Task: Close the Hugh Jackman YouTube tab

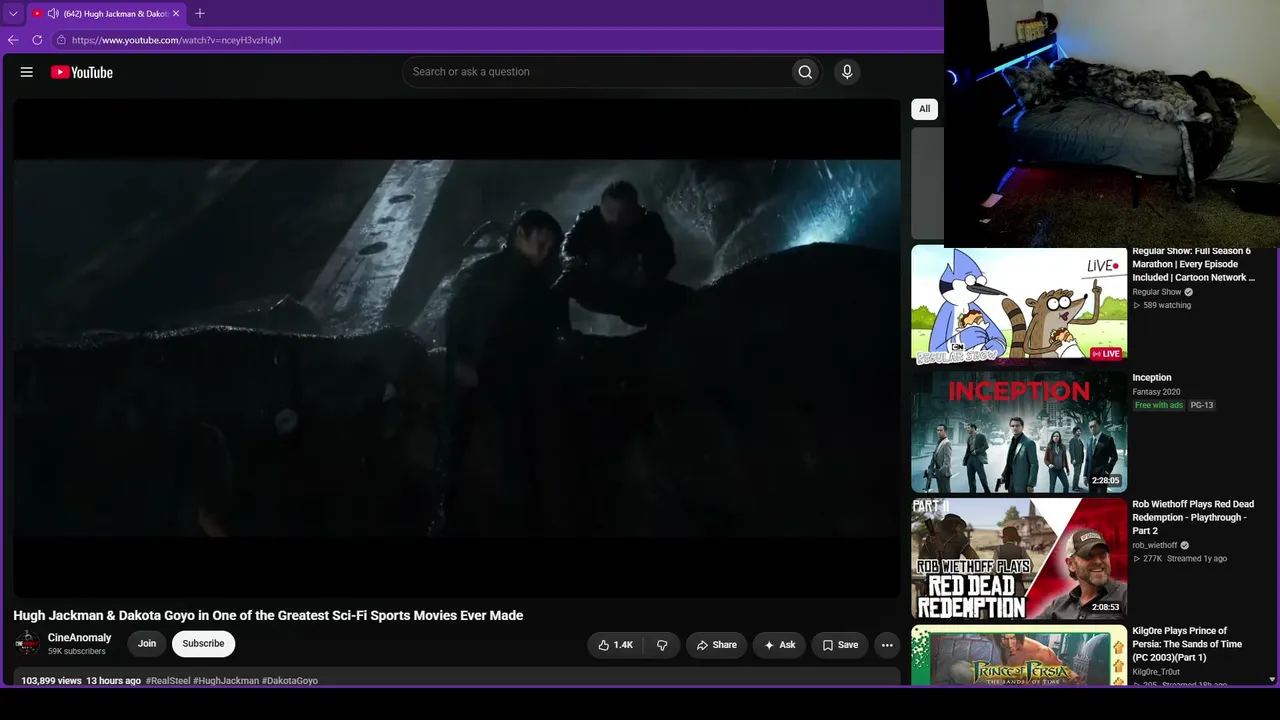Action: (176, 14)
